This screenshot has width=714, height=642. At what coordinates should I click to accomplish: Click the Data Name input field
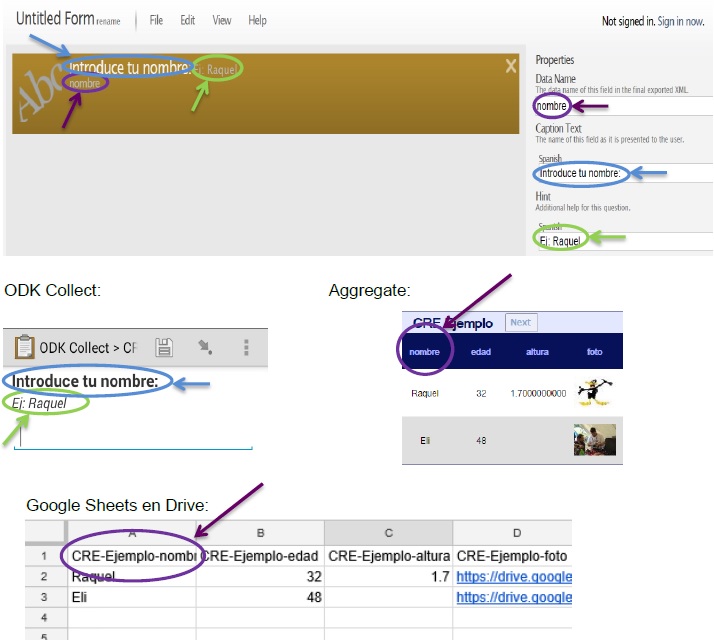pos(623,106)
